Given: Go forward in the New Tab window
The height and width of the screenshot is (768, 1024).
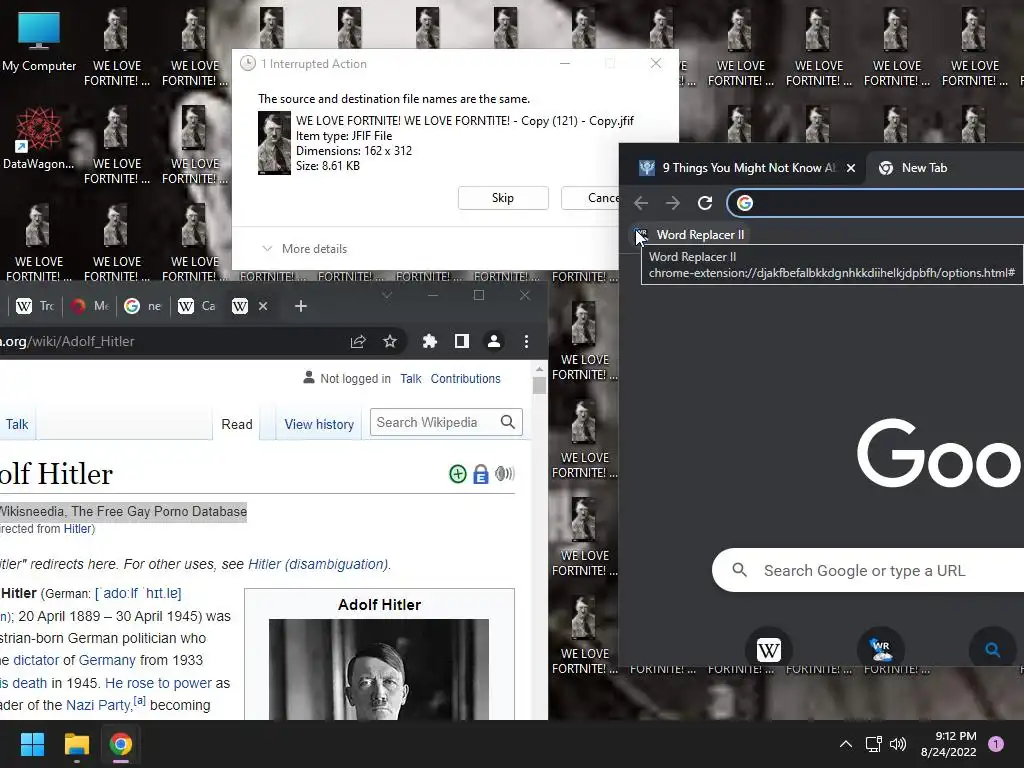Looking at the screenshot, I should (x=673, y=203).
